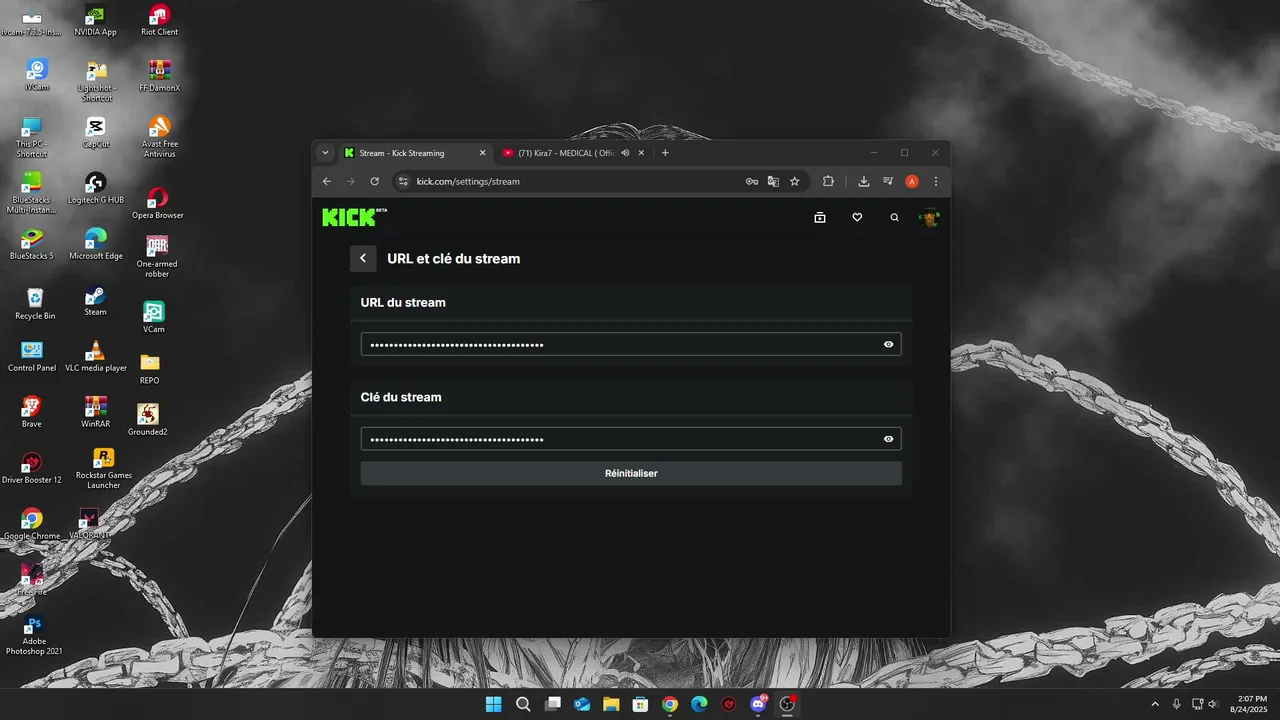Open File Explorer from the taskbar
1280x720 pixels.
[x=611, y=704]
